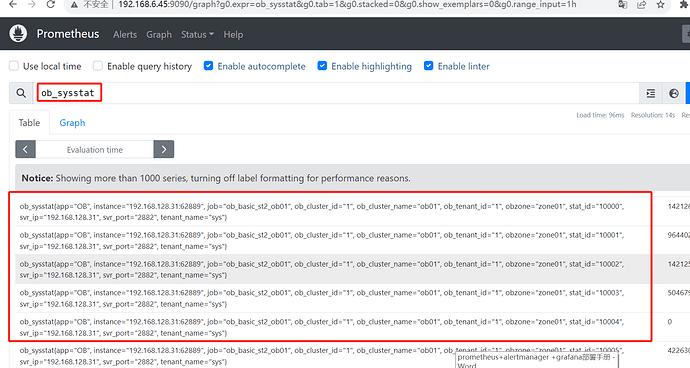
Task: Enable the Use local time checkbox
Action: pyautogui.click(x=14, y=66)
